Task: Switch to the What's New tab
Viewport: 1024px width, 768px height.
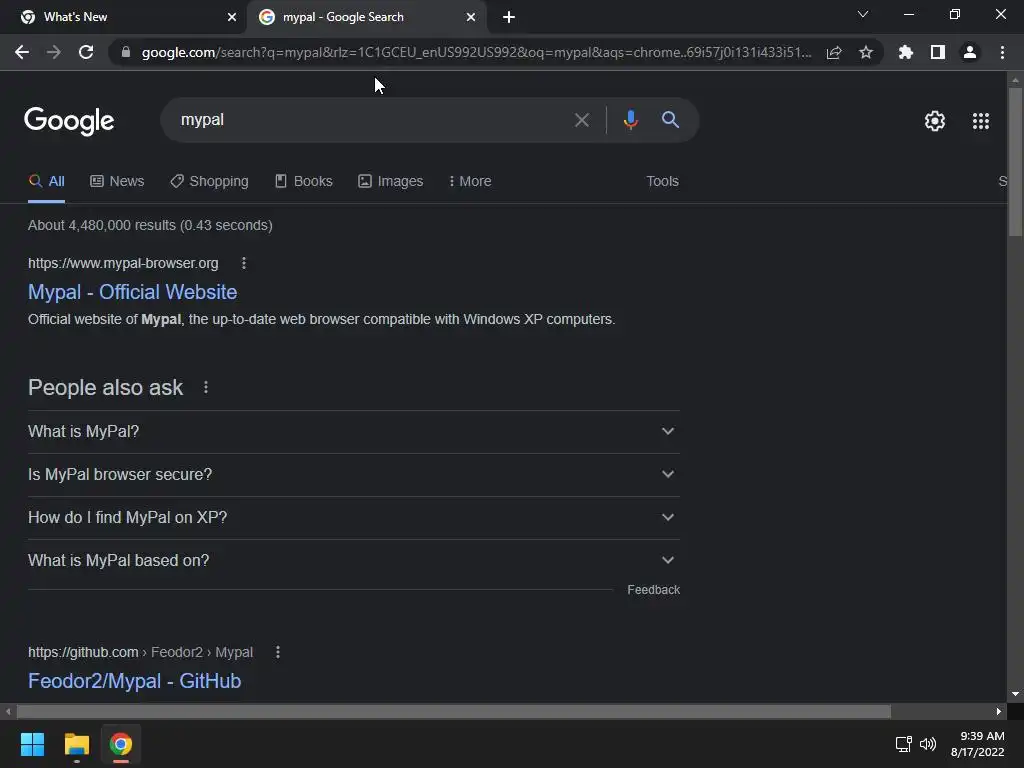Action: [x=123, y=17]
